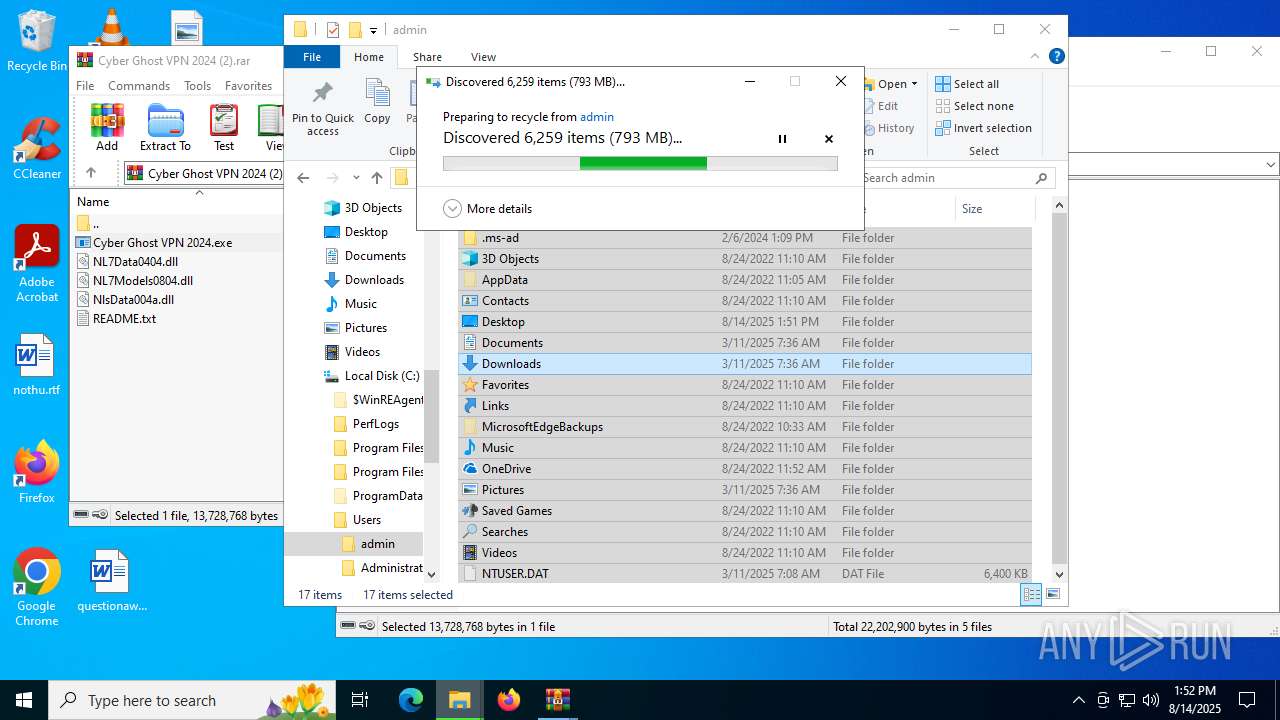Switch to Large icons view icon
The width and height of the screenshot is (1280, 720).
point(1052,595)
